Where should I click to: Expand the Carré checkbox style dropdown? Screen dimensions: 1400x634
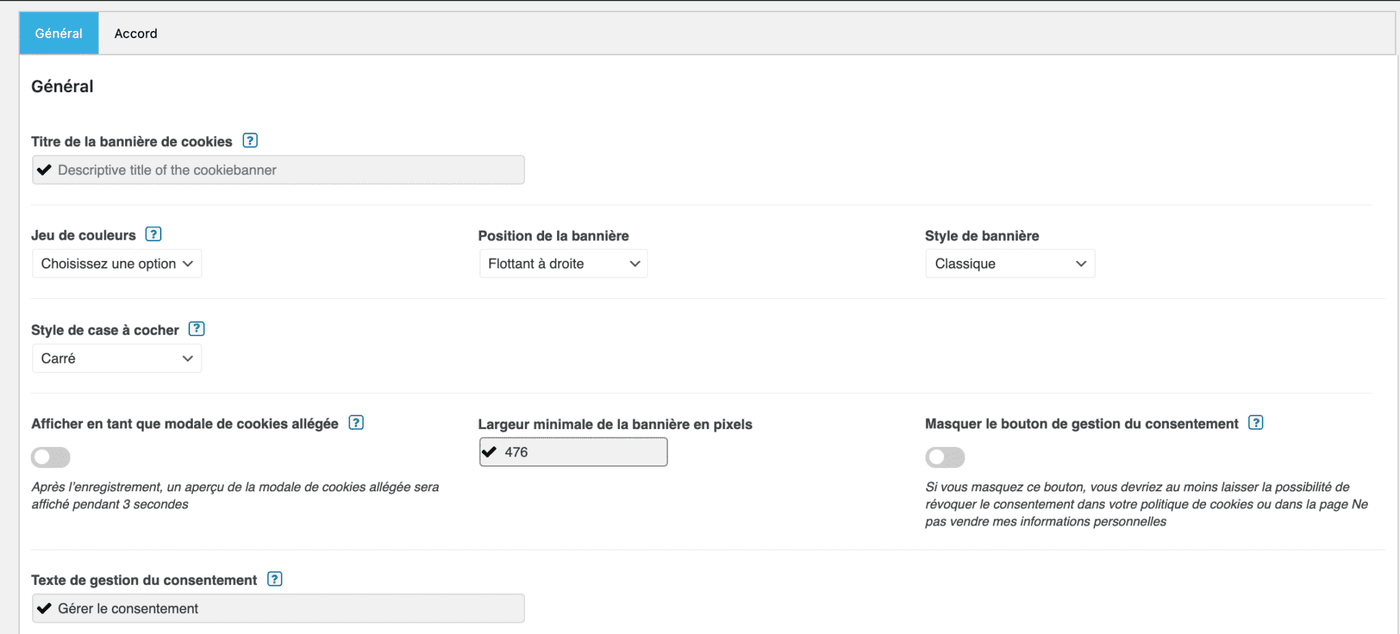pos(117,358)
